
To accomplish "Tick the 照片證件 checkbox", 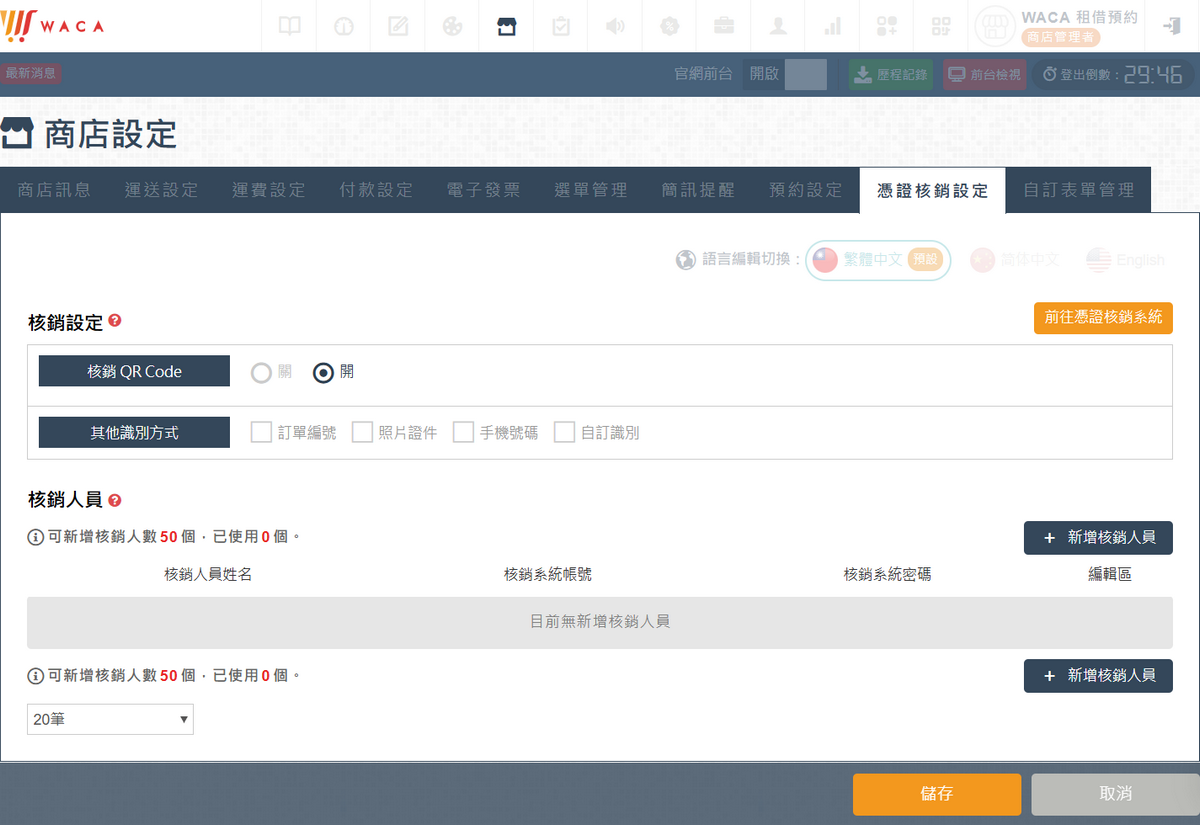I will pos(362,432).
